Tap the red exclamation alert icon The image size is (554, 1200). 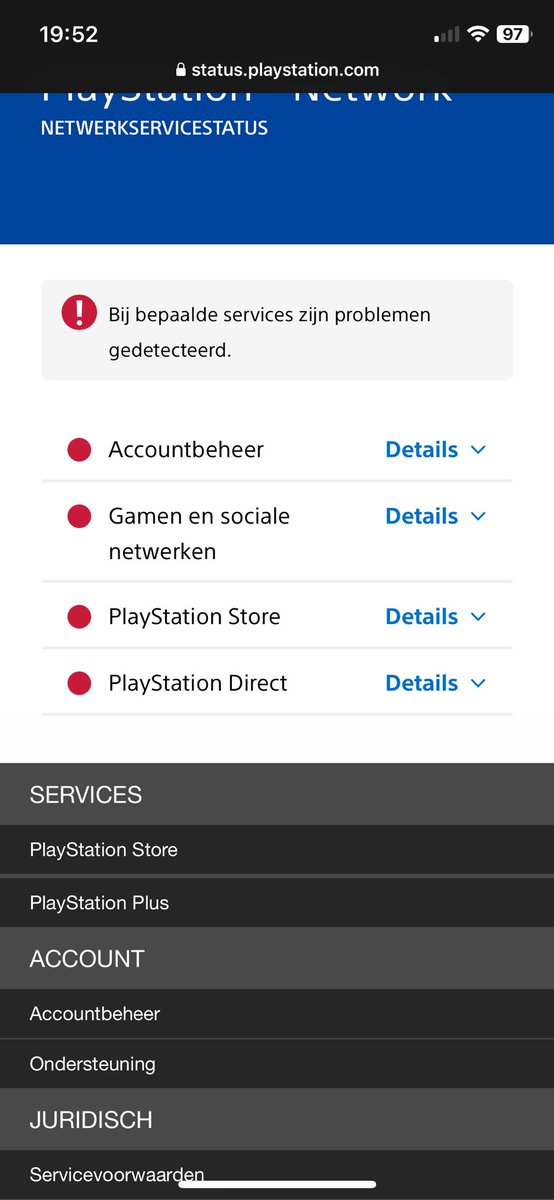click(x=79, y=313)
